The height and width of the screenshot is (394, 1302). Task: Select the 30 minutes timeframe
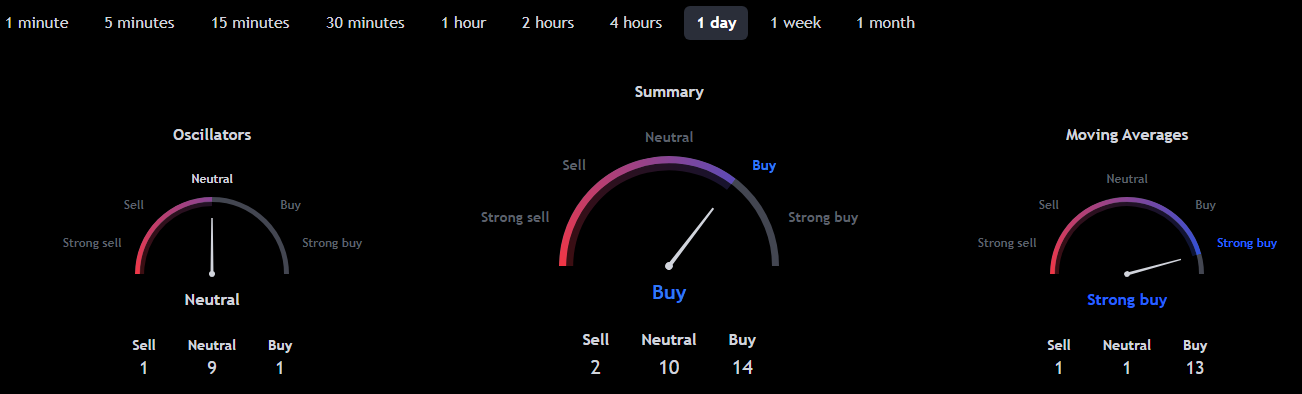pyautogui.click(x=365, y=23)
